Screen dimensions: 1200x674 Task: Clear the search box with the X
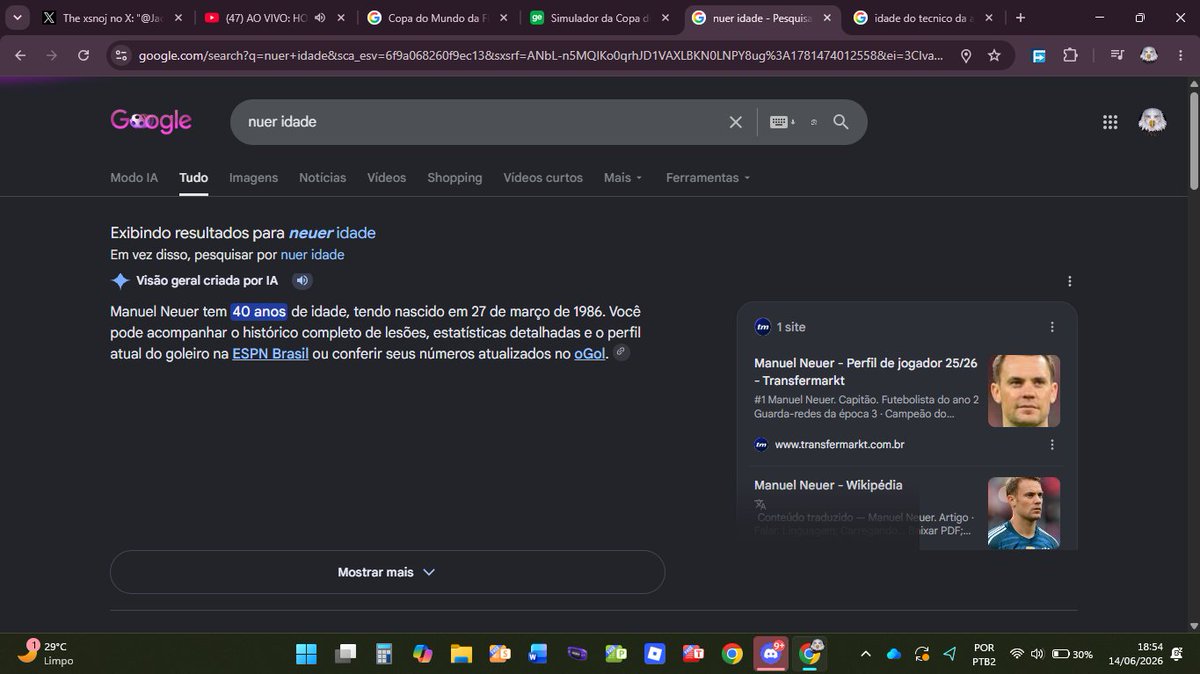pos(736,122)
